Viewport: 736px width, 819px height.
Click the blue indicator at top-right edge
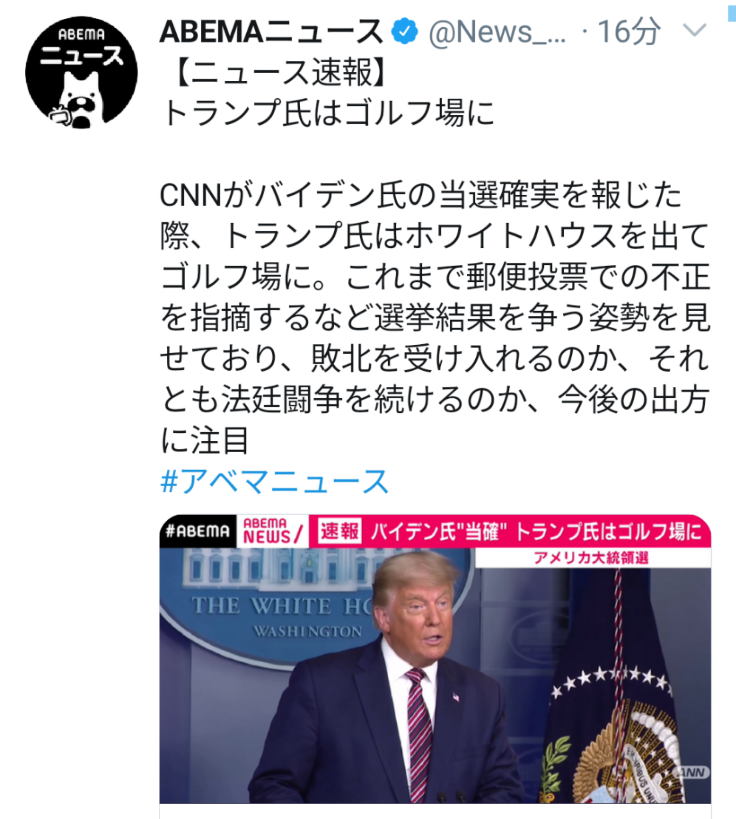(732, 13)
